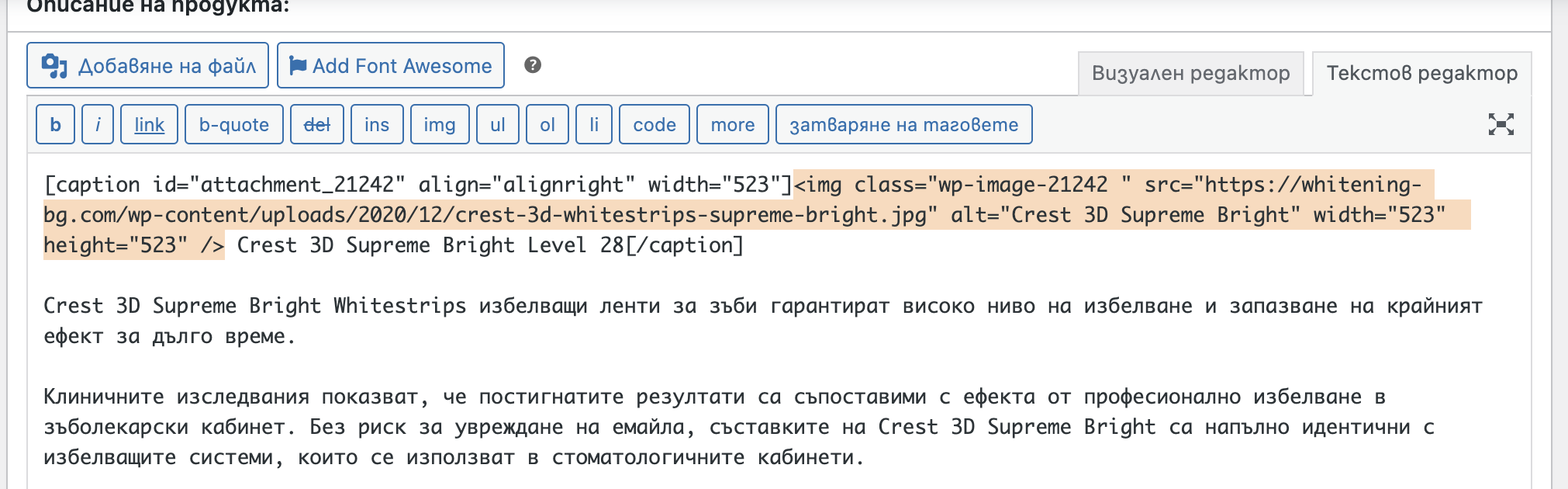The width and height of the screenshot is (1568, 489).
Task: Insert inserted text tag with ins button
Action: (377, 124)
